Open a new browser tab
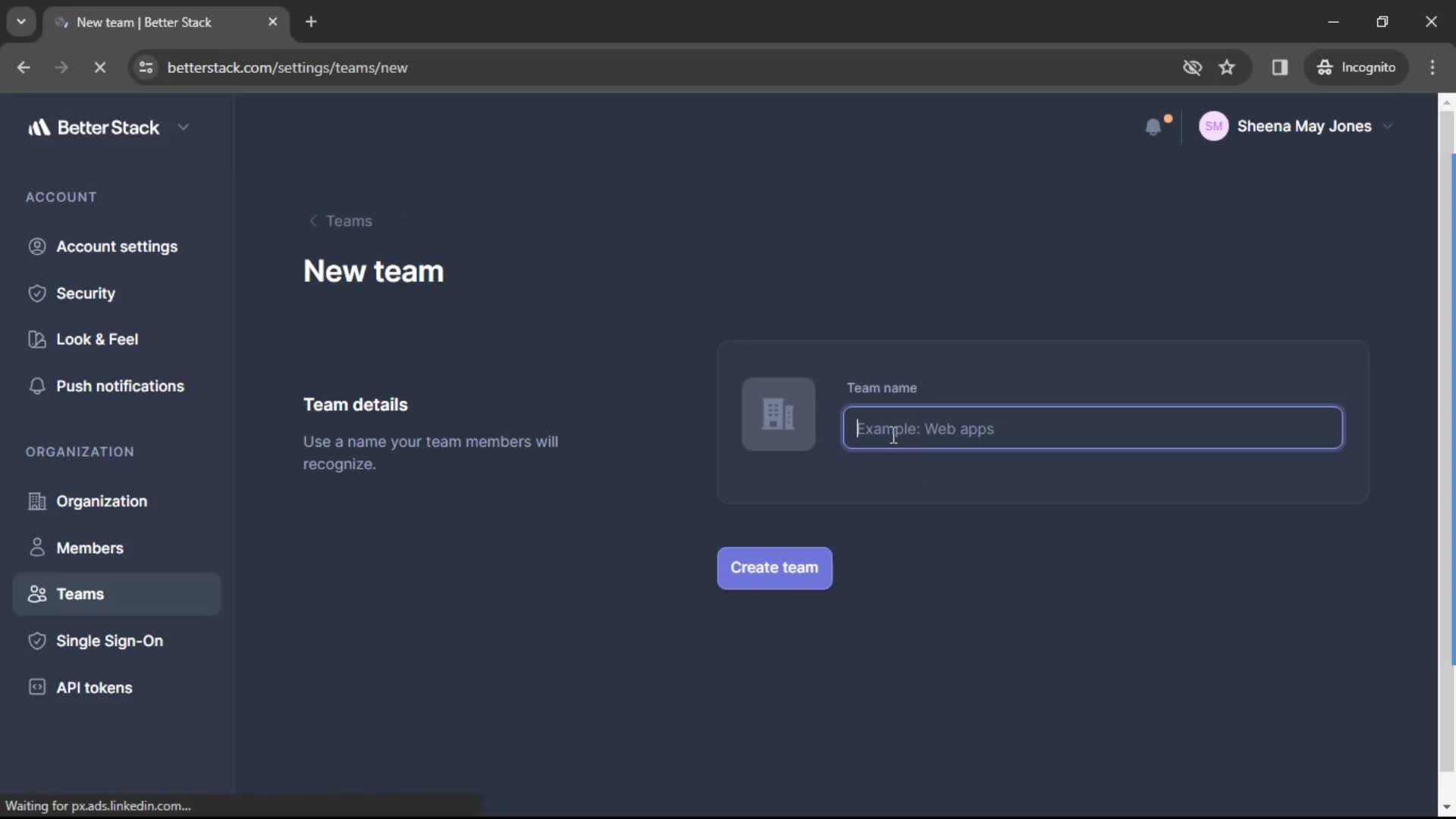The width and height of the screenshot is (1456, 819). coord(311,22)
